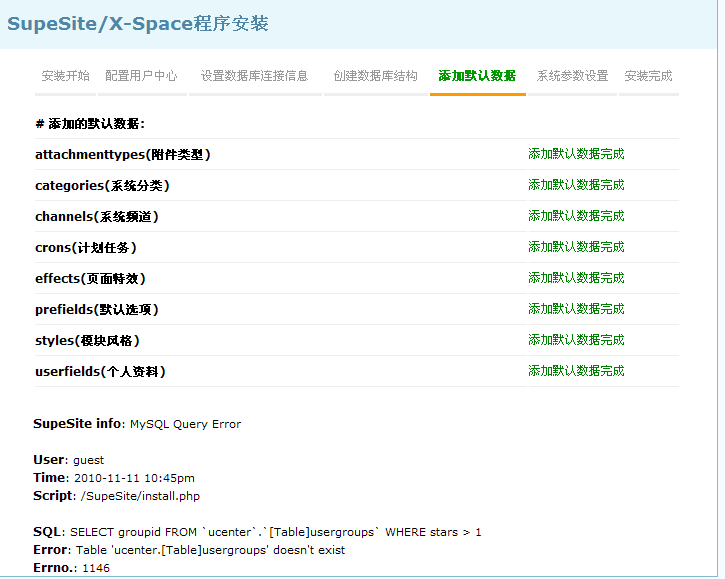The height and width of the screenshot is (579, 725).
Task: Select the styles(模块风格) row label
Action: click(87, 340)
